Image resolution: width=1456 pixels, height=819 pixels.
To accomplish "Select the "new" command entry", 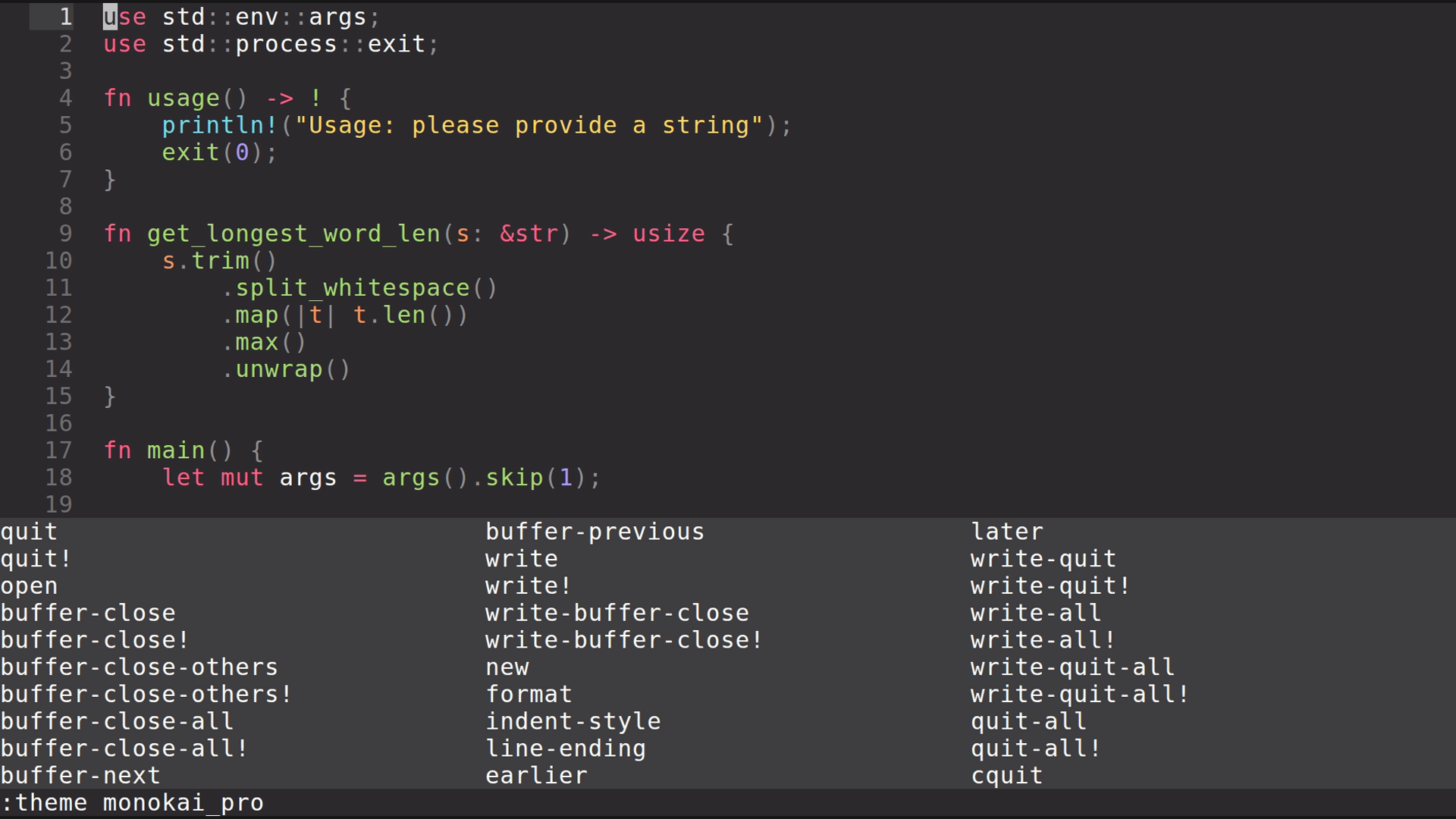I will coord(507,667).
